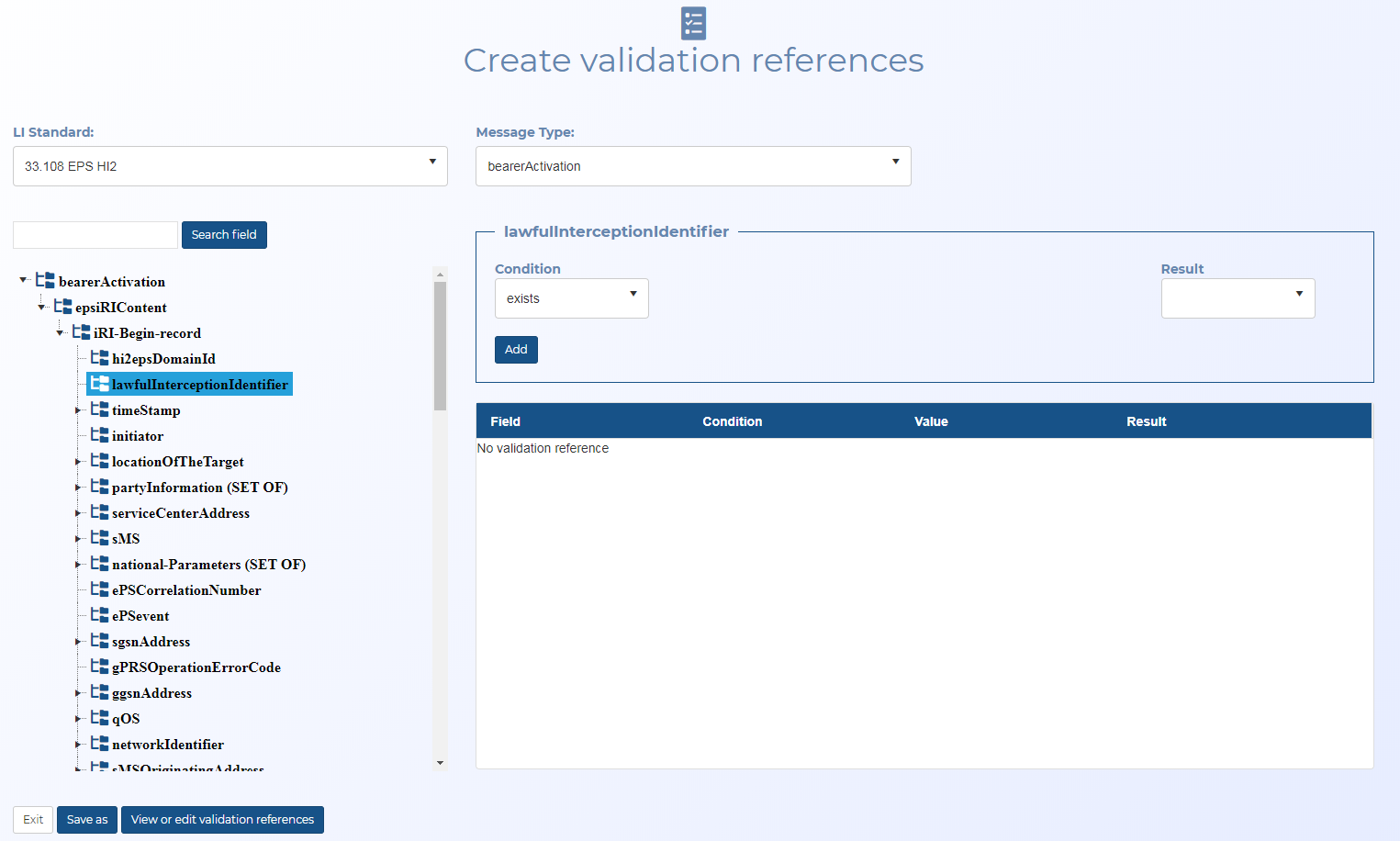Click View or edit validation references
Viewport: 1400px width, 841px height.
tap(222, 820)
